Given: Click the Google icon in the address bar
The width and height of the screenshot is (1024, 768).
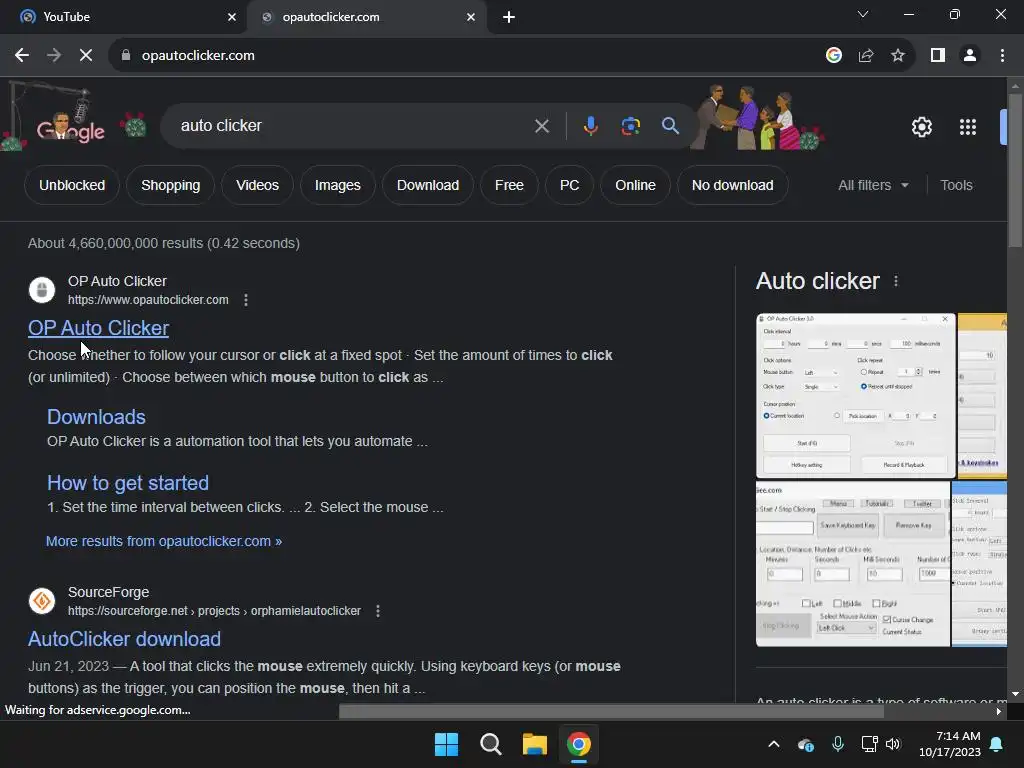Looking at the screenshot, I should 833,56.
